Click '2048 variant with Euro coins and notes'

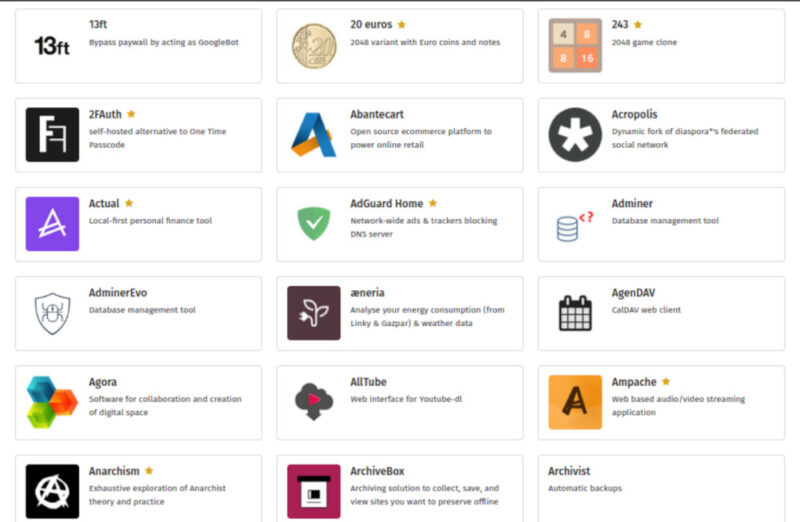[425, 42]
